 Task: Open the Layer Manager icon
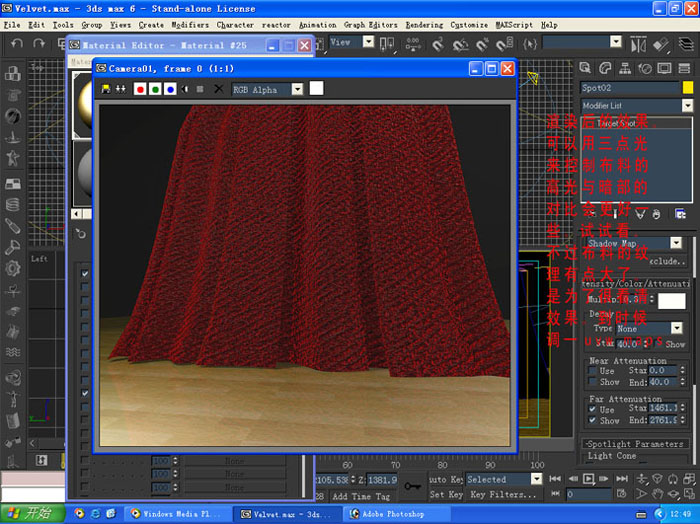pyautogui.click(x=686, y=44)
